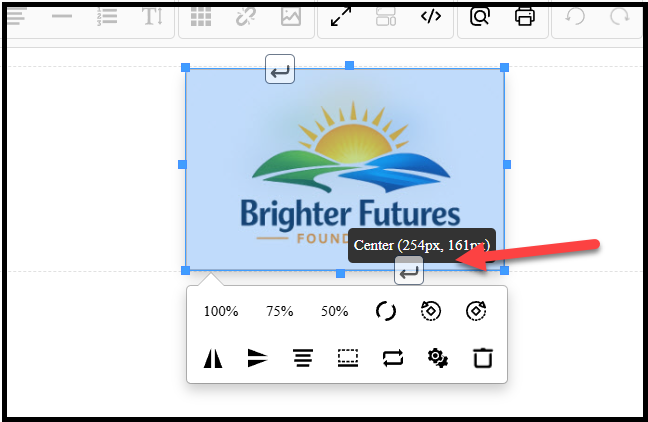This screenshot has width=648, height=422.
Task: Click the top-left resize handle
Action: pyautogui.click(x=186, y=67)
